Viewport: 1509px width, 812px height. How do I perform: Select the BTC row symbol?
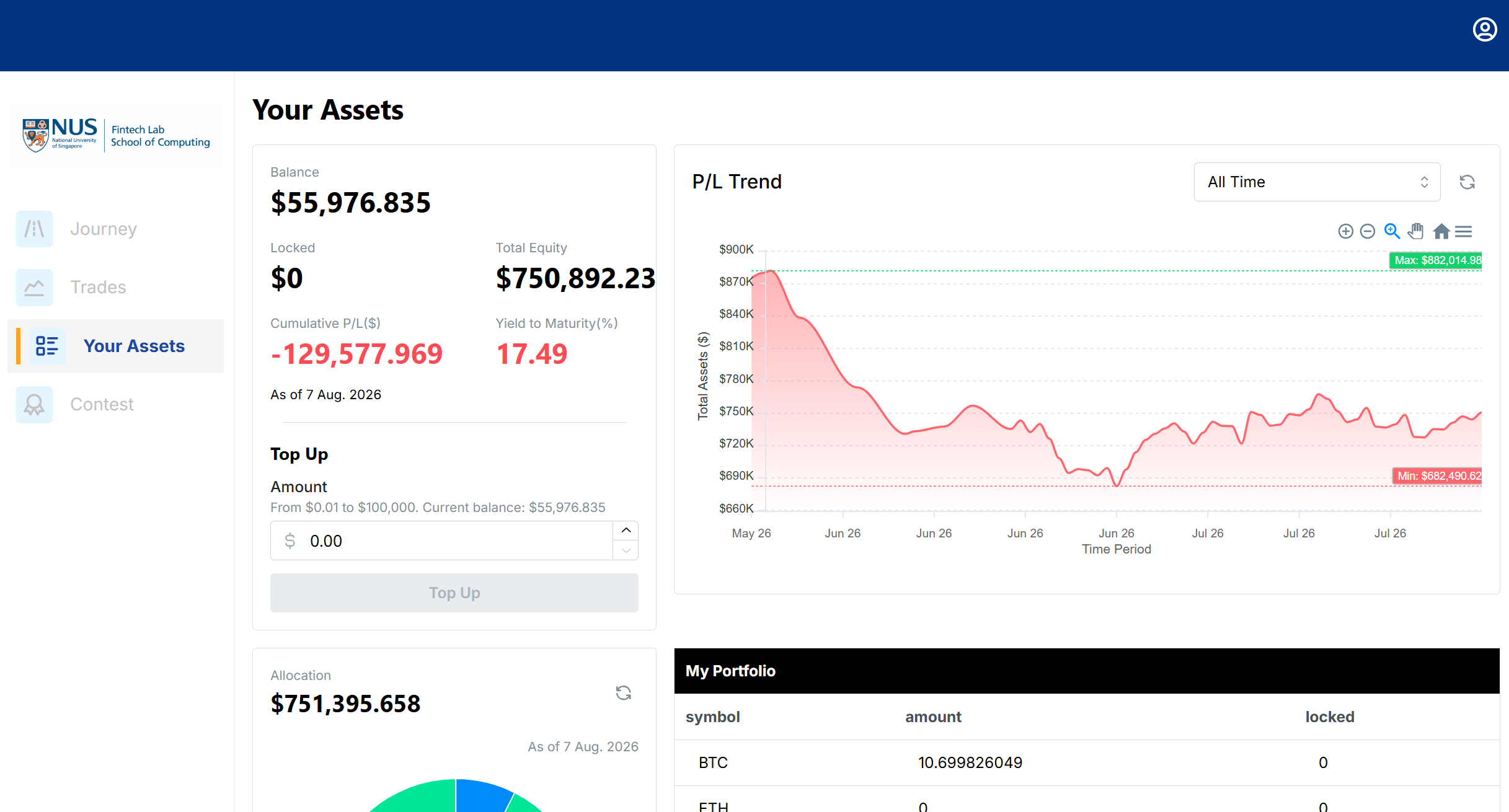coord(713,762)
